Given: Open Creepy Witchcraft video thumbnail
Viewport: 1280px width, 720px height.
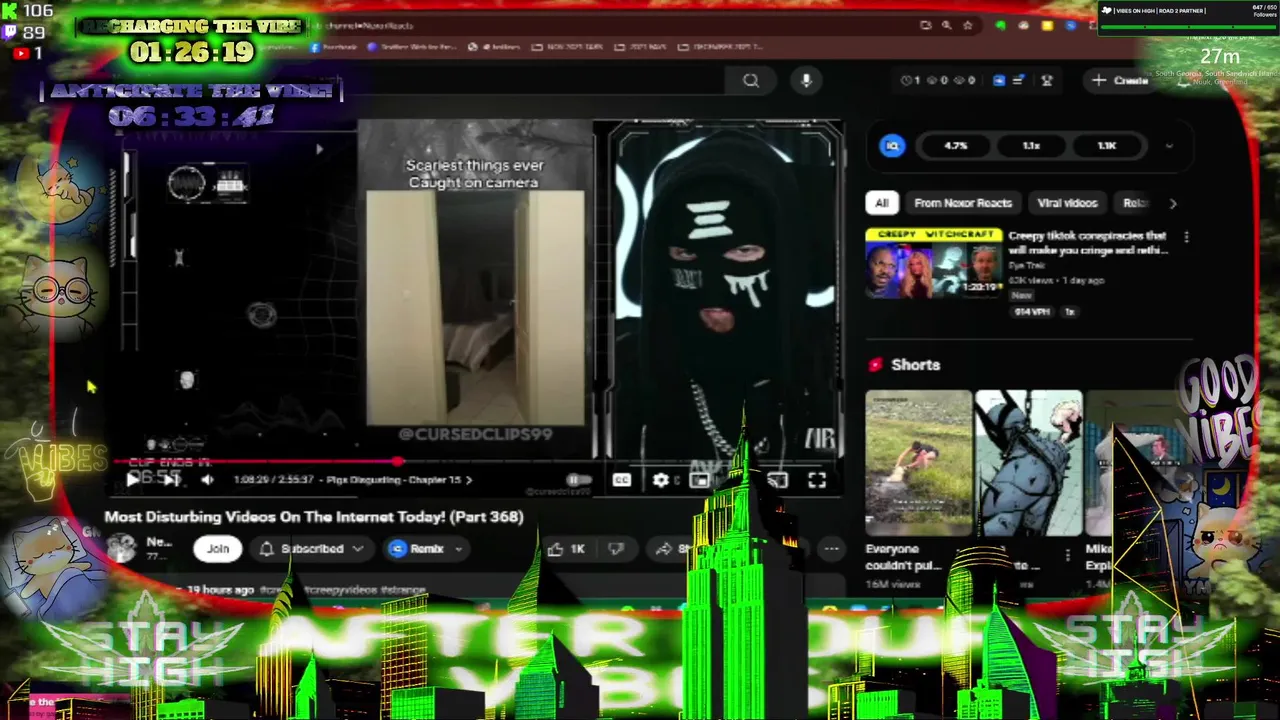Looking at the screenshot, I should (933, 263).
